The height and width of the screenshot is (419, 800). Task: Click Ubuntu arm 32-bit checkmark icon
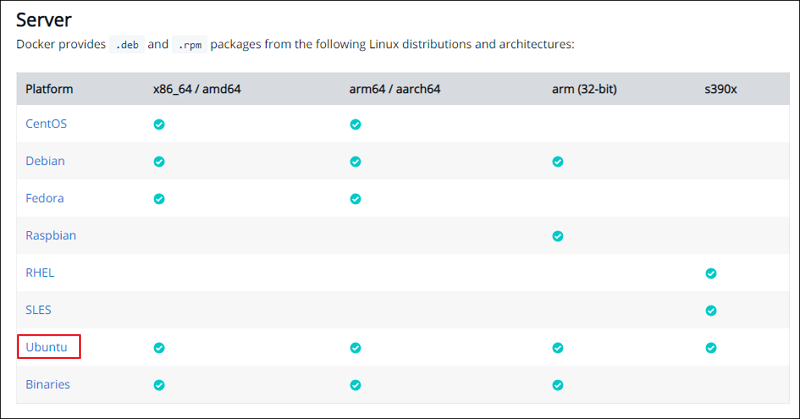point(558,348)
